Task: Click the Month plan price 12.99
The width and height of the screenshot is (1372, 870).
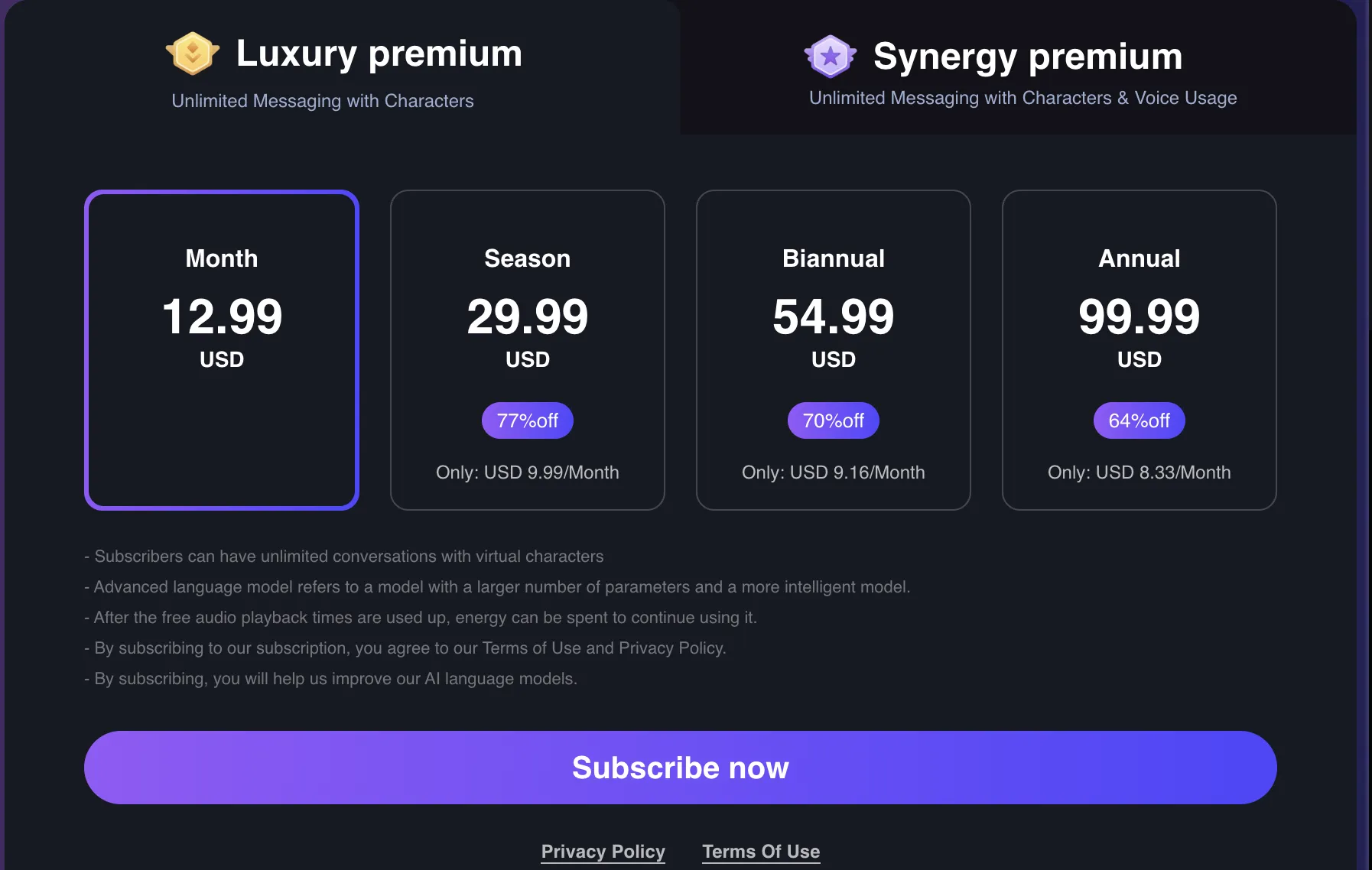Action: (x=221, y=315)
